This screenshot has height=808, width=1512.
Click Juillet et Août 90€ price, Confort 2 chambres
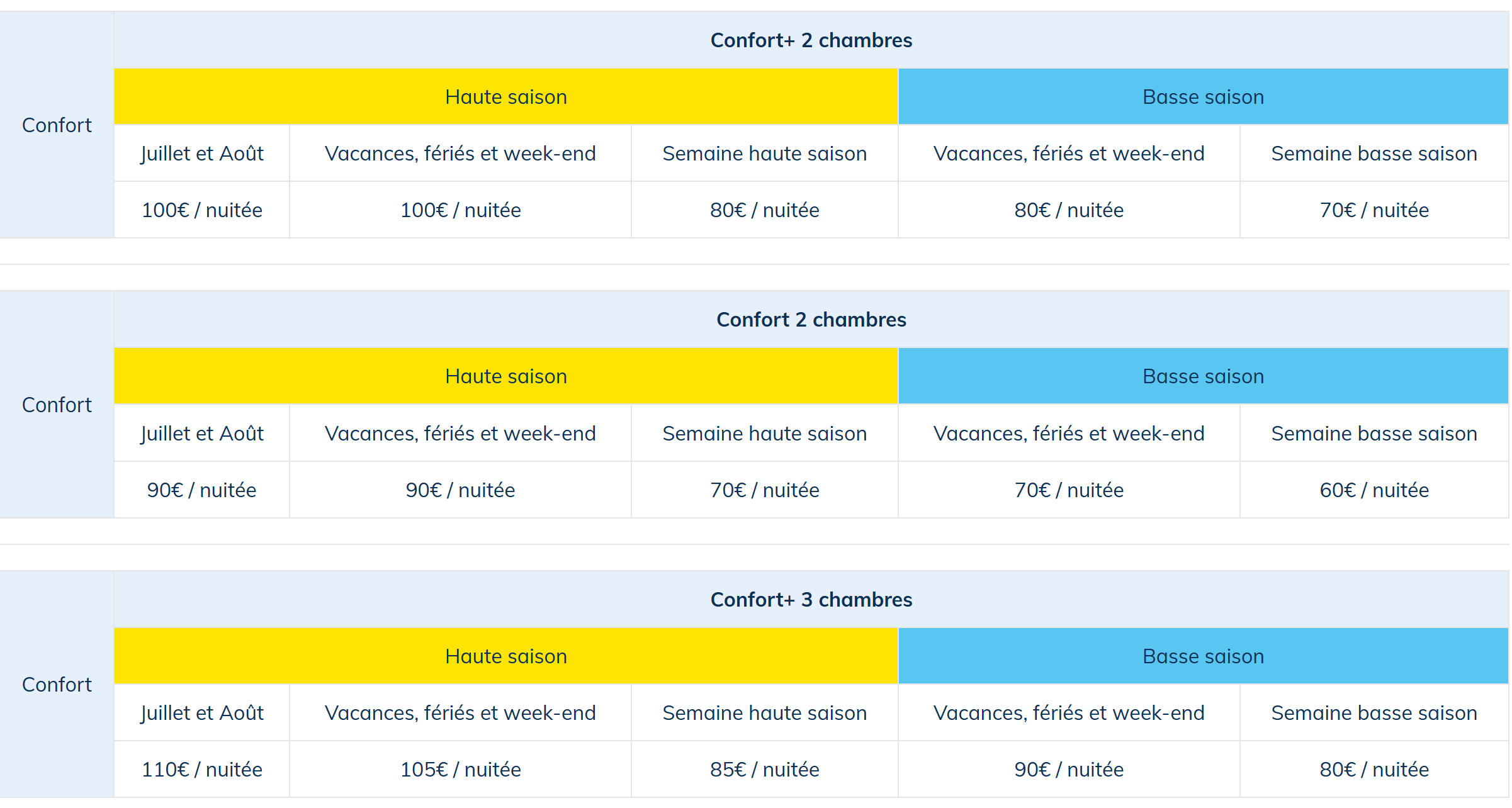(x=201, y=490)
